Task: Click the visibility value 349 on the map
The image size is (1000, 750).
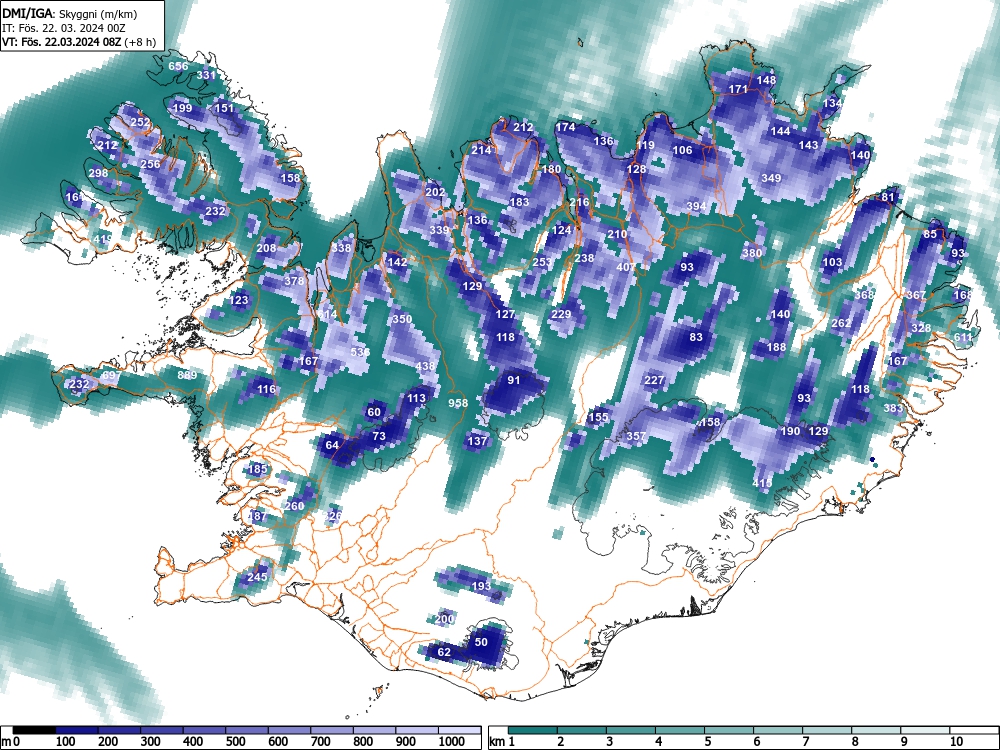Action: coord(771,178)
